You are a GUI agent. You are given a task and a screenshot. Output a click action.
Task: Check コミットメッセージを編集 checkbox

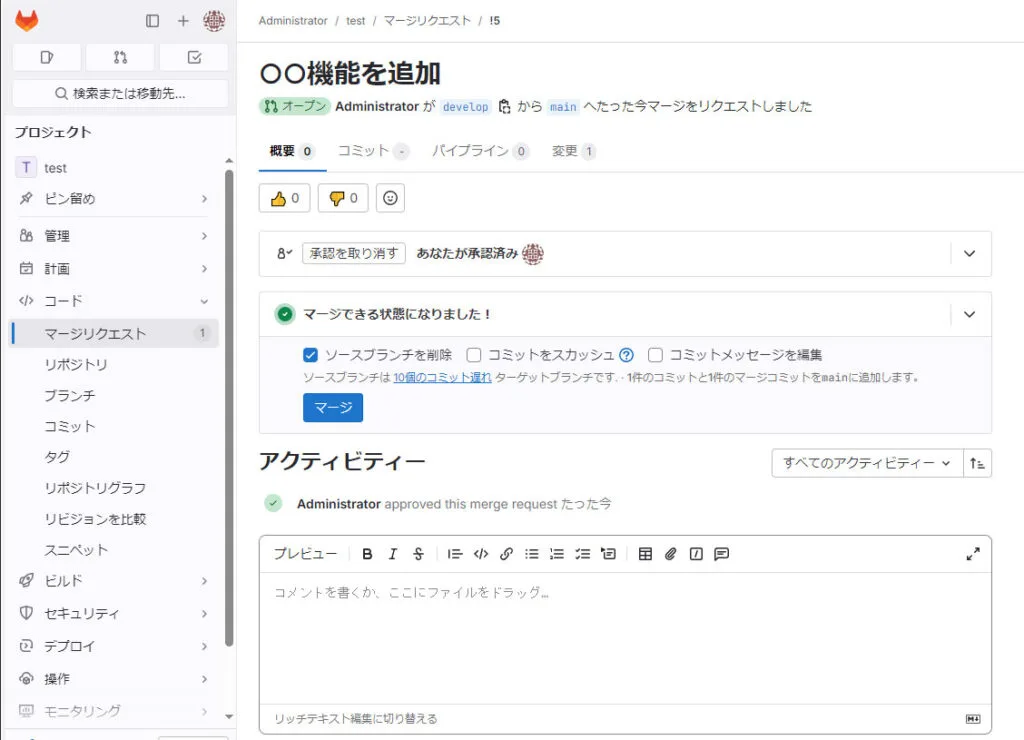pyautogui.click(x=655, y=355)
